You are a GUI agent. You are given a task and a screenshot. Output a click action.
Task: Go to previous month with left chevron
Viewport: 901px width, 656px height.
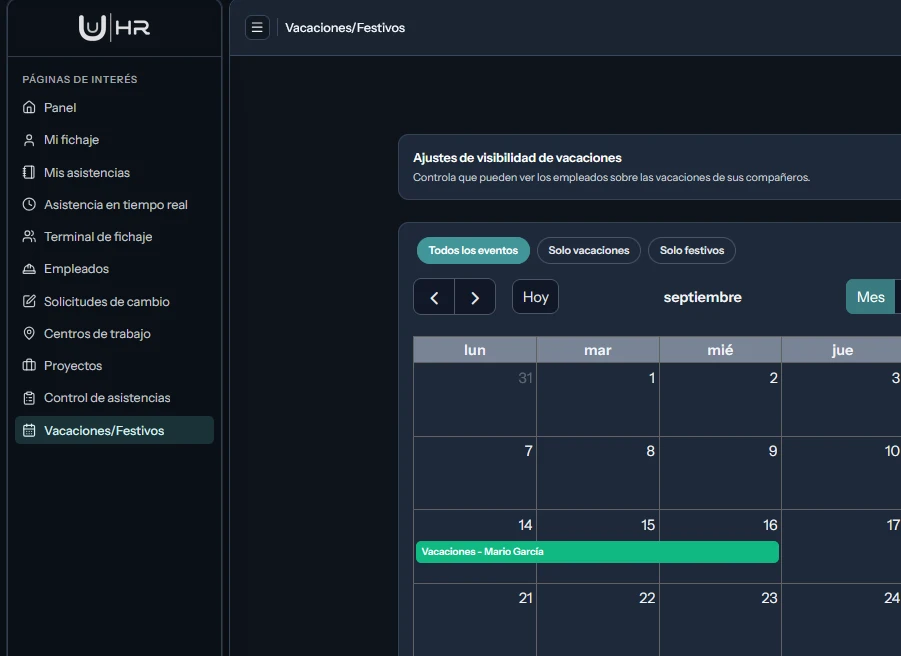click(x=434, y=297)
